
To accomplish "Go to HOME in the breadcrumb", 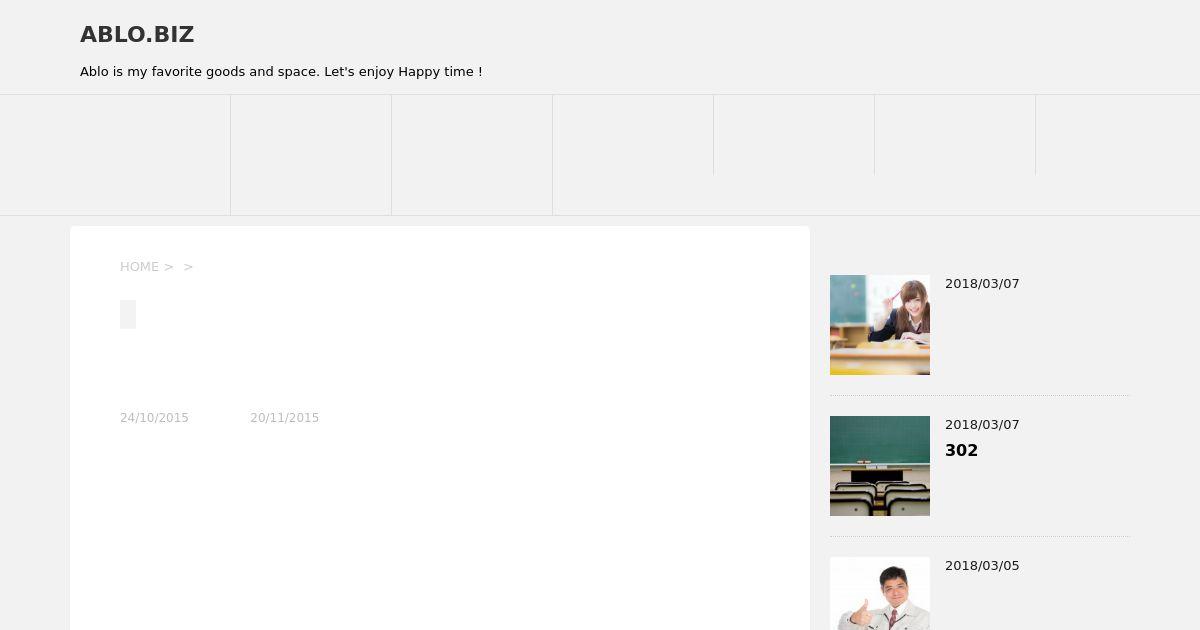I will pos(139,267).
